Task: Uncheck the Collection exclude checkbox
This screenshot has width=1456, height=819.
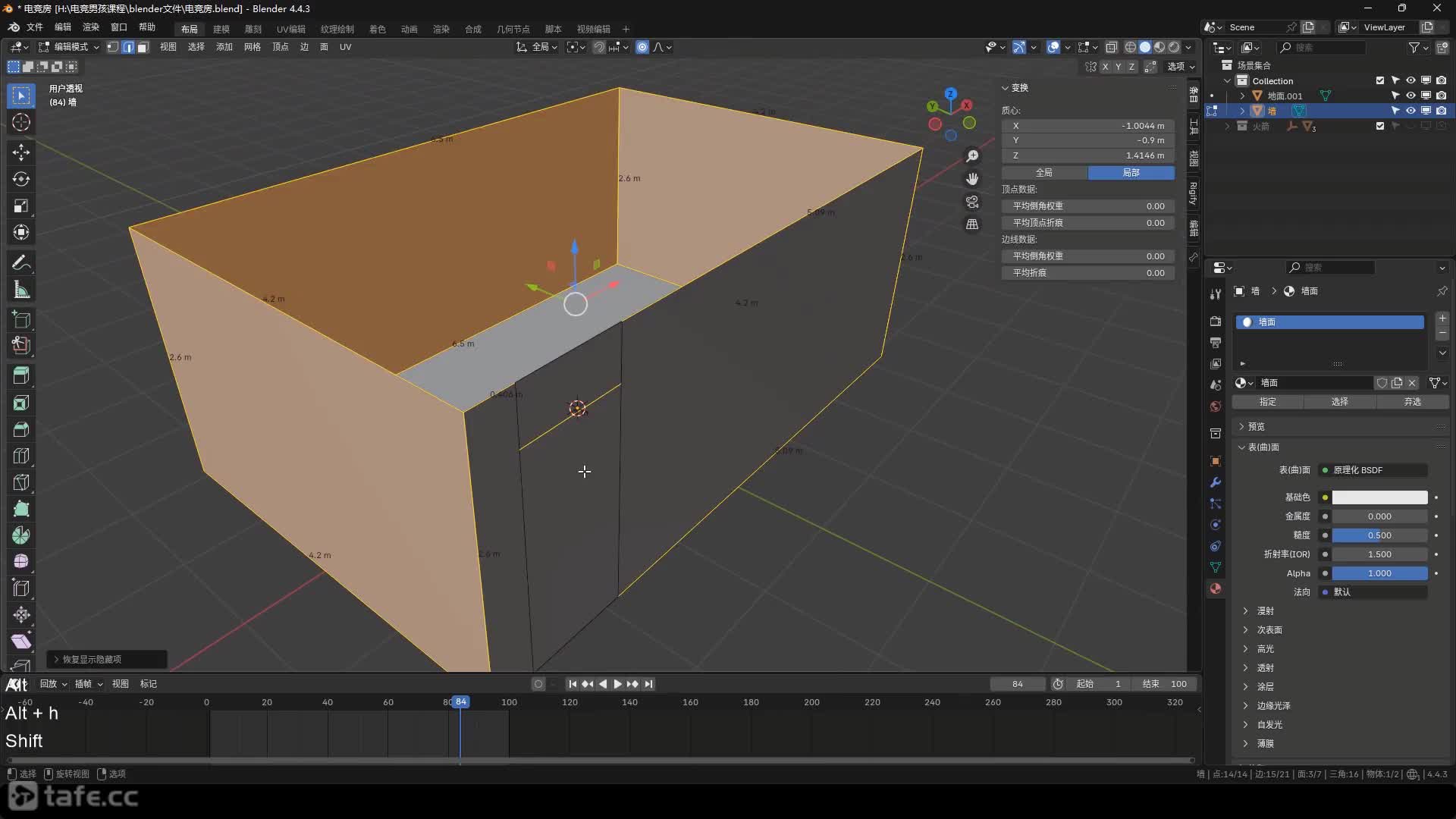Action: click(x=1380, y=80)
